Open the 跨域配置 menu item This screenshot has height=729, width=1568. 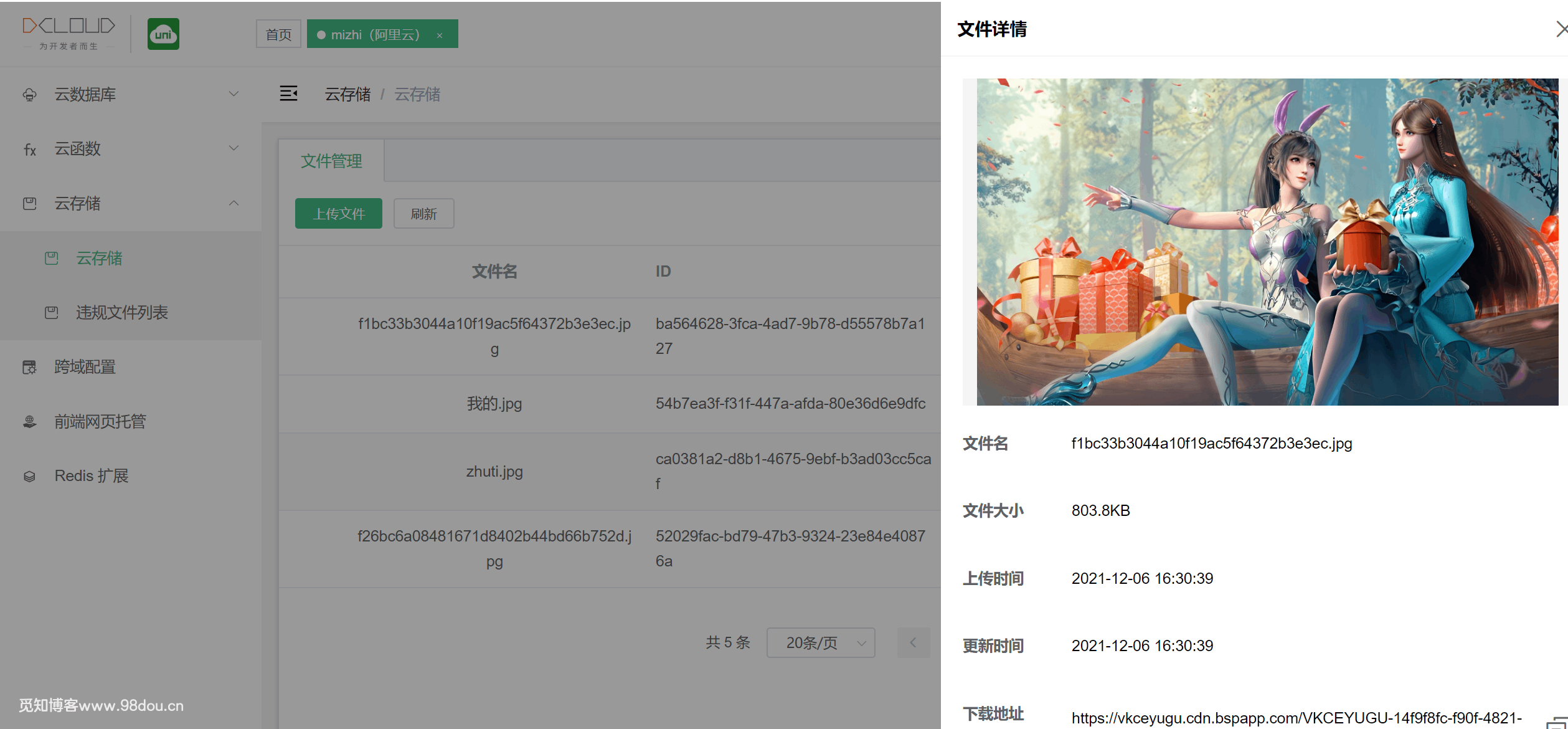click(131, 367)
